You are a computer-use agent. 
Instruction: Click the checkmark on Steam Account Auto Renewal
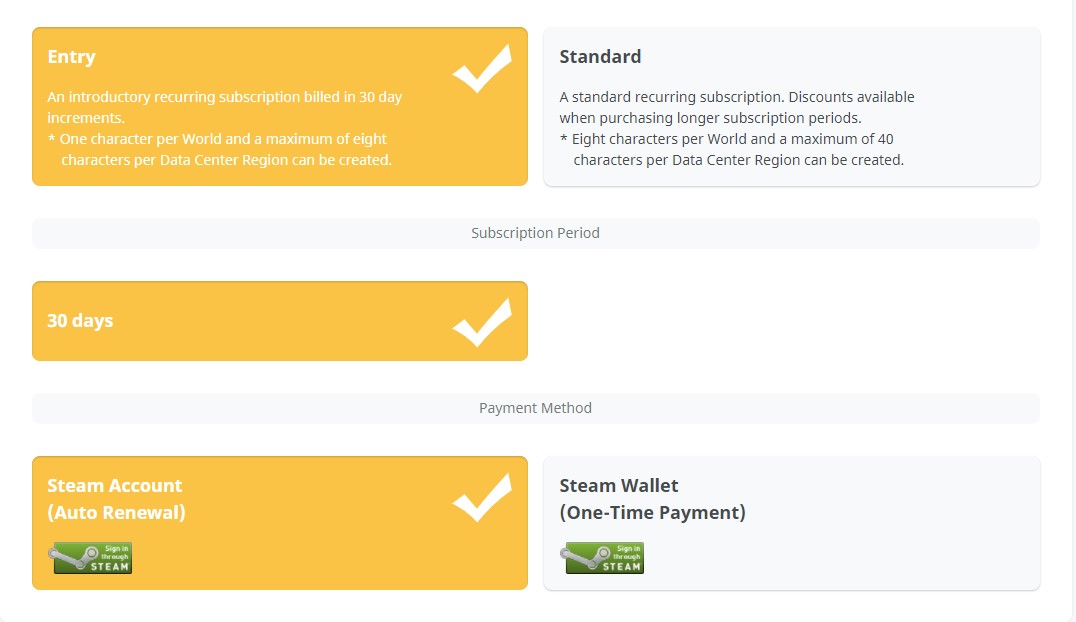coord(482,498)
